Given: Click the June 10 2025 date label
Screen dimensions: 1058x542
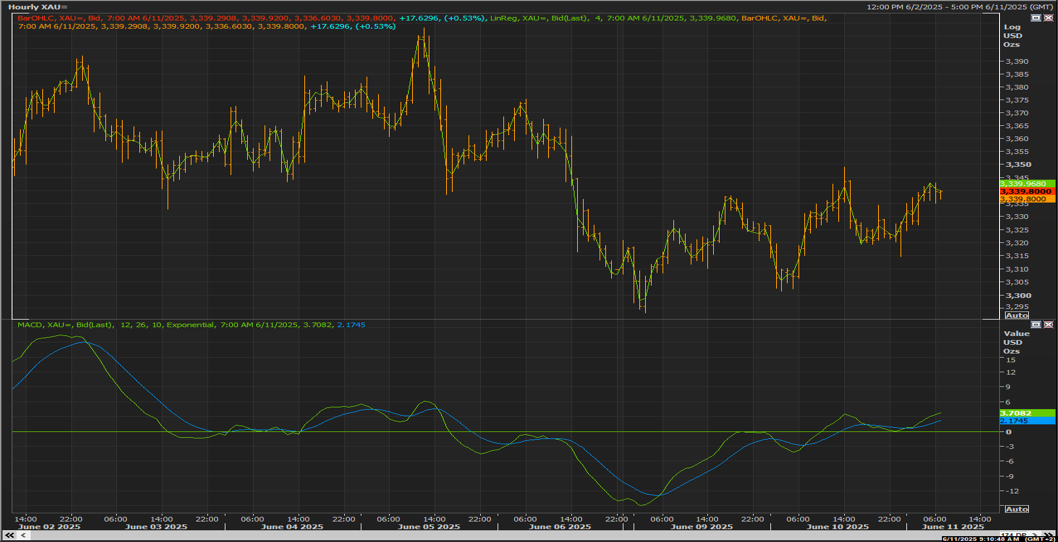Looking at the screenshot, I should coord(837,526).
